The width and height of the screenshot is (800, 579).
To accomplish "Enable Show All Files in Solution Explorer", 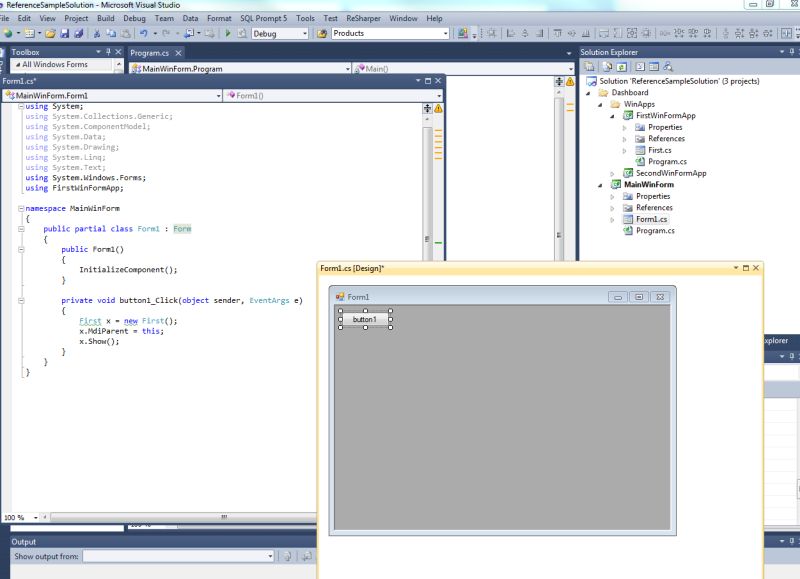I will click(x=607, y=66).
